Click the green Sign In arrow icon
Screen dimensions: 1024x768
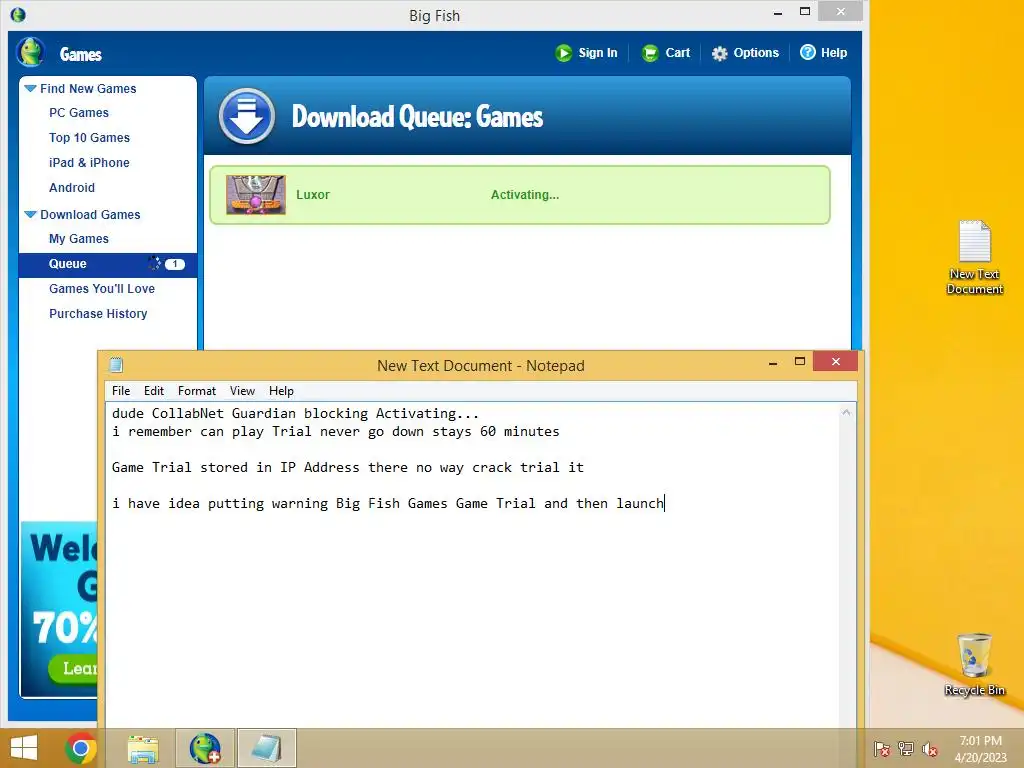tap(564, 53)
